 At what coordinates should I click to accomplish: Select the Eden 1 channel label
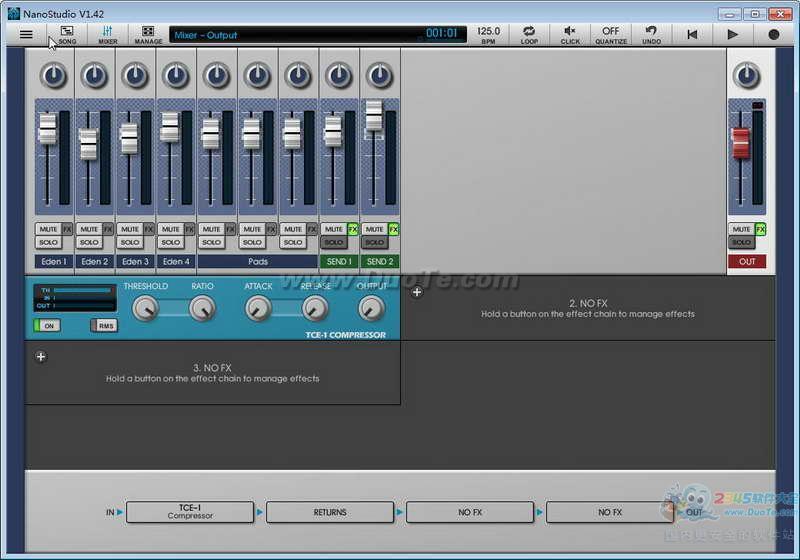pyautogui.click(x=54, y=262)
